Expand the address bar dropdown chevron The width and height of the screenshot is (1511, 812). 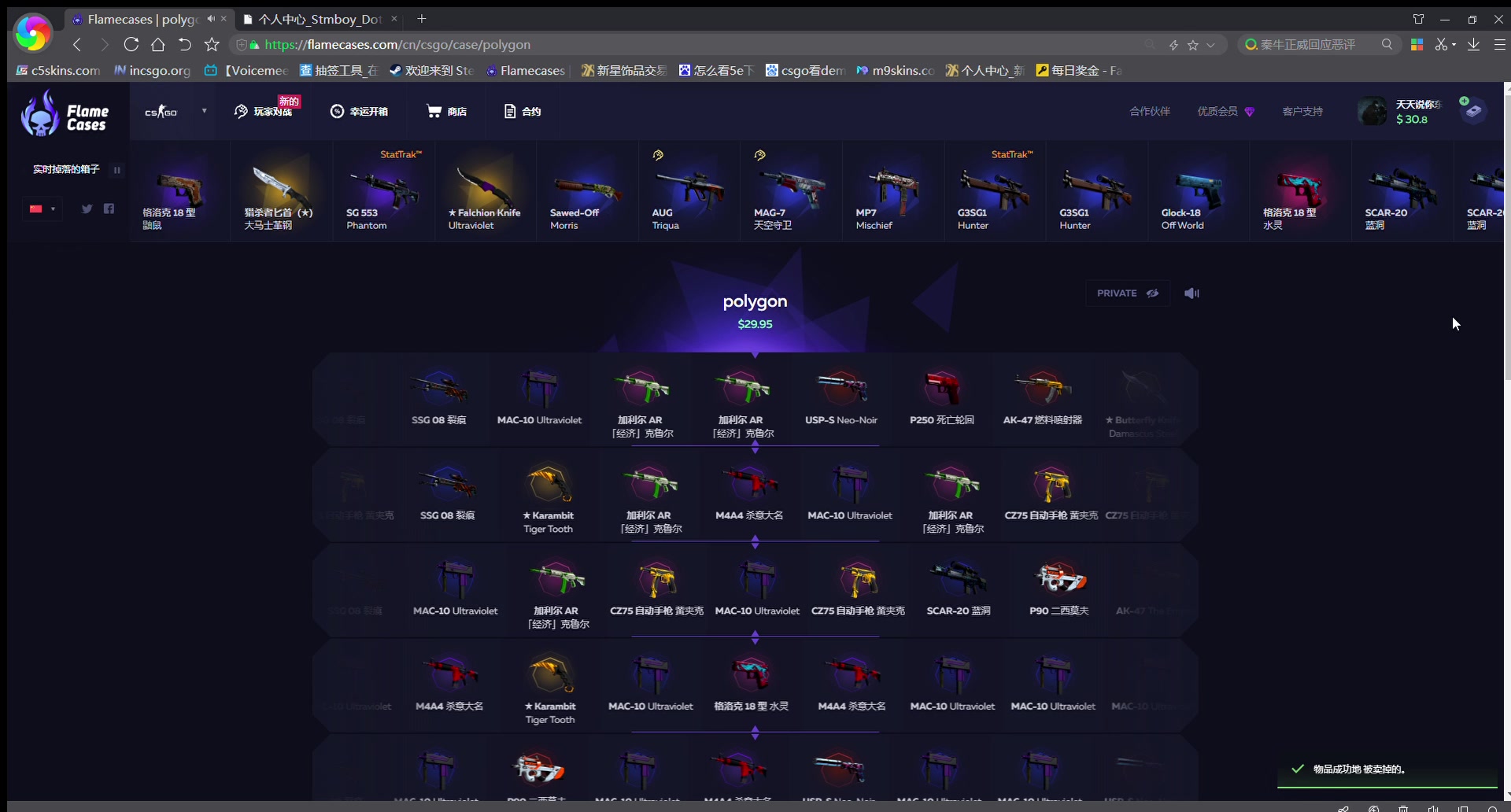coord(1210,45)
